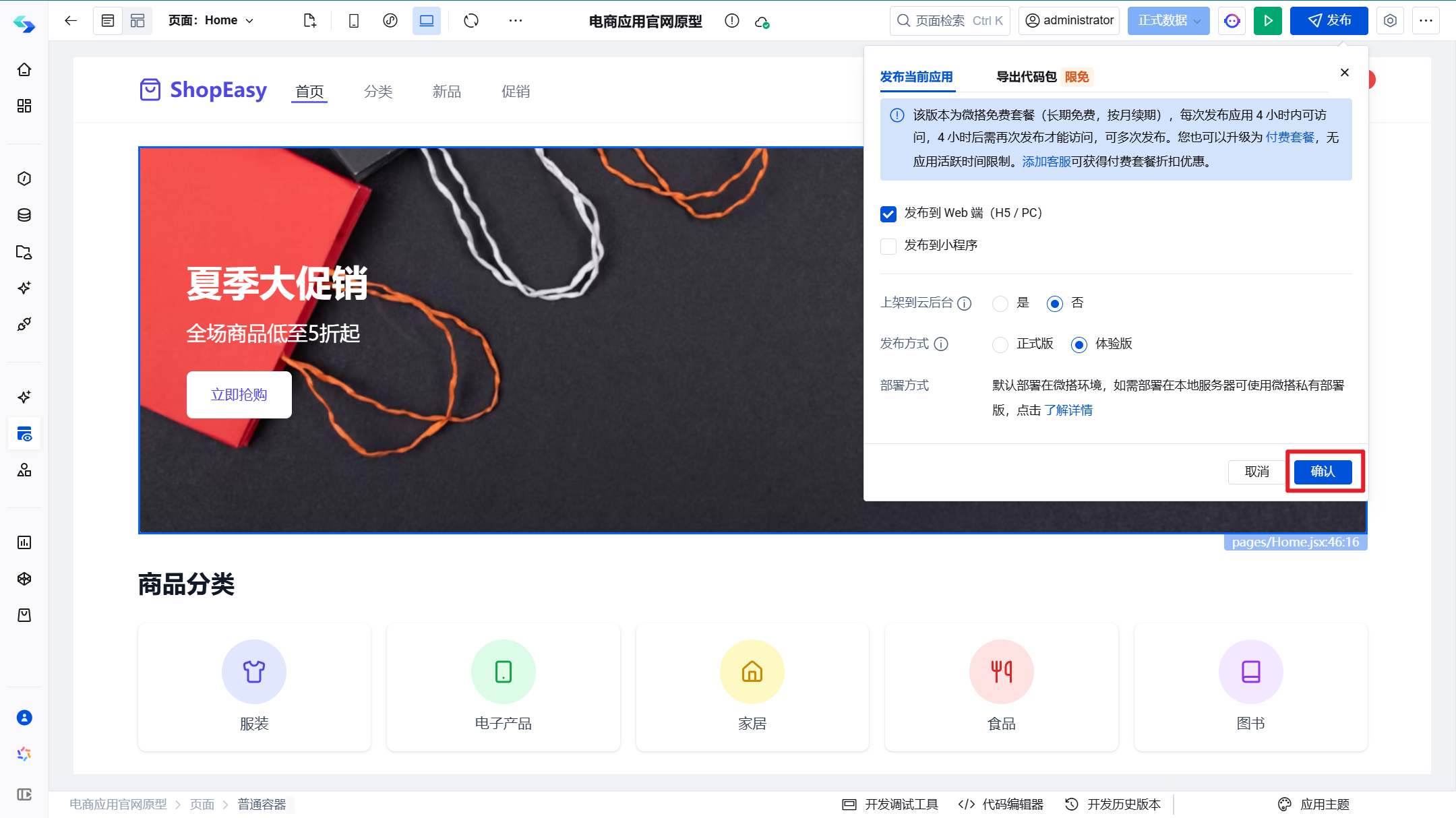
Task: Click the new page file icon
Action: tap(309, 21)
